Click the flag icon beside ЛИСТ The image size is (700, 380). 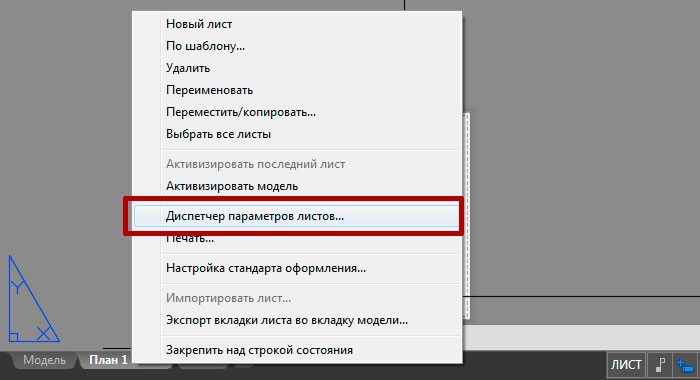click(x=660, y=365)
